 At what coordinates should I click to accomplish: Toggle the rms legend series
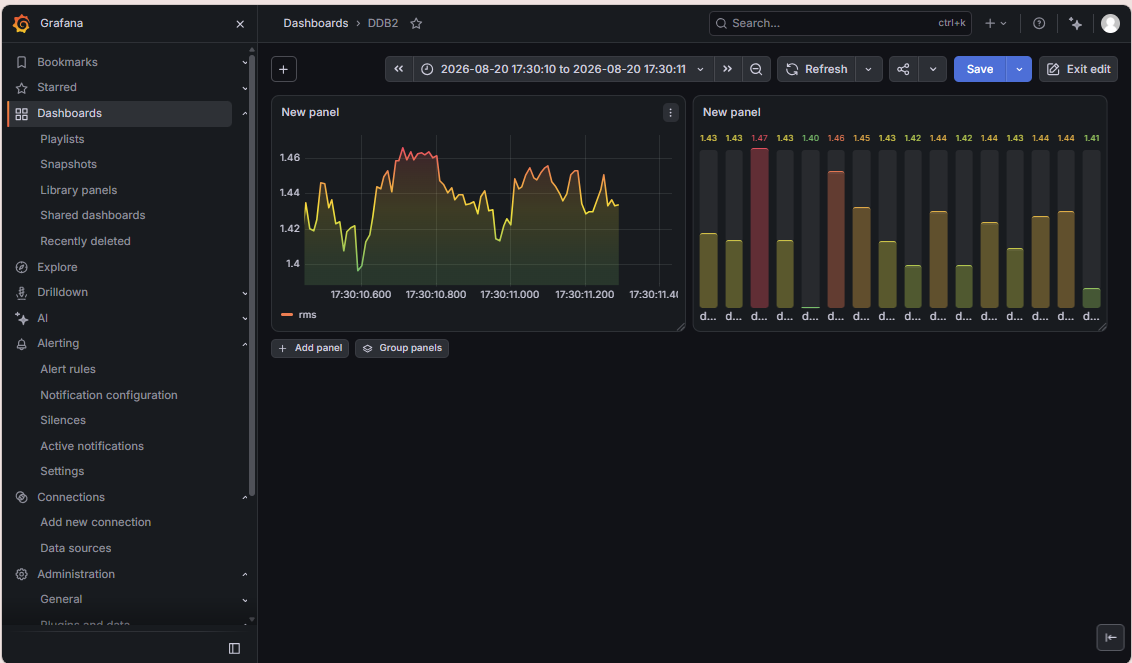(307, 315)
